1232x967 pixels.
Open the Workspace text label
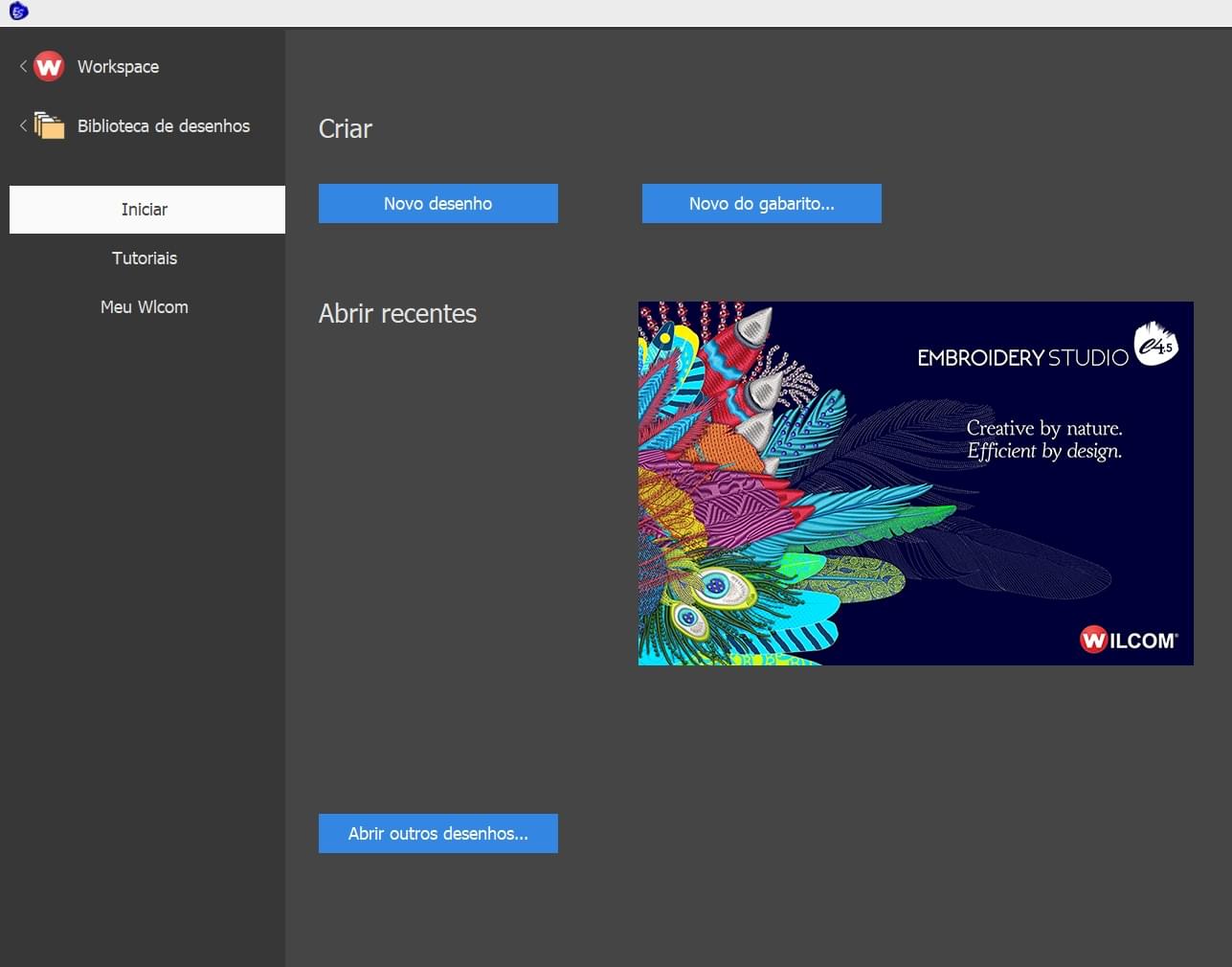(x=118, y=67)
